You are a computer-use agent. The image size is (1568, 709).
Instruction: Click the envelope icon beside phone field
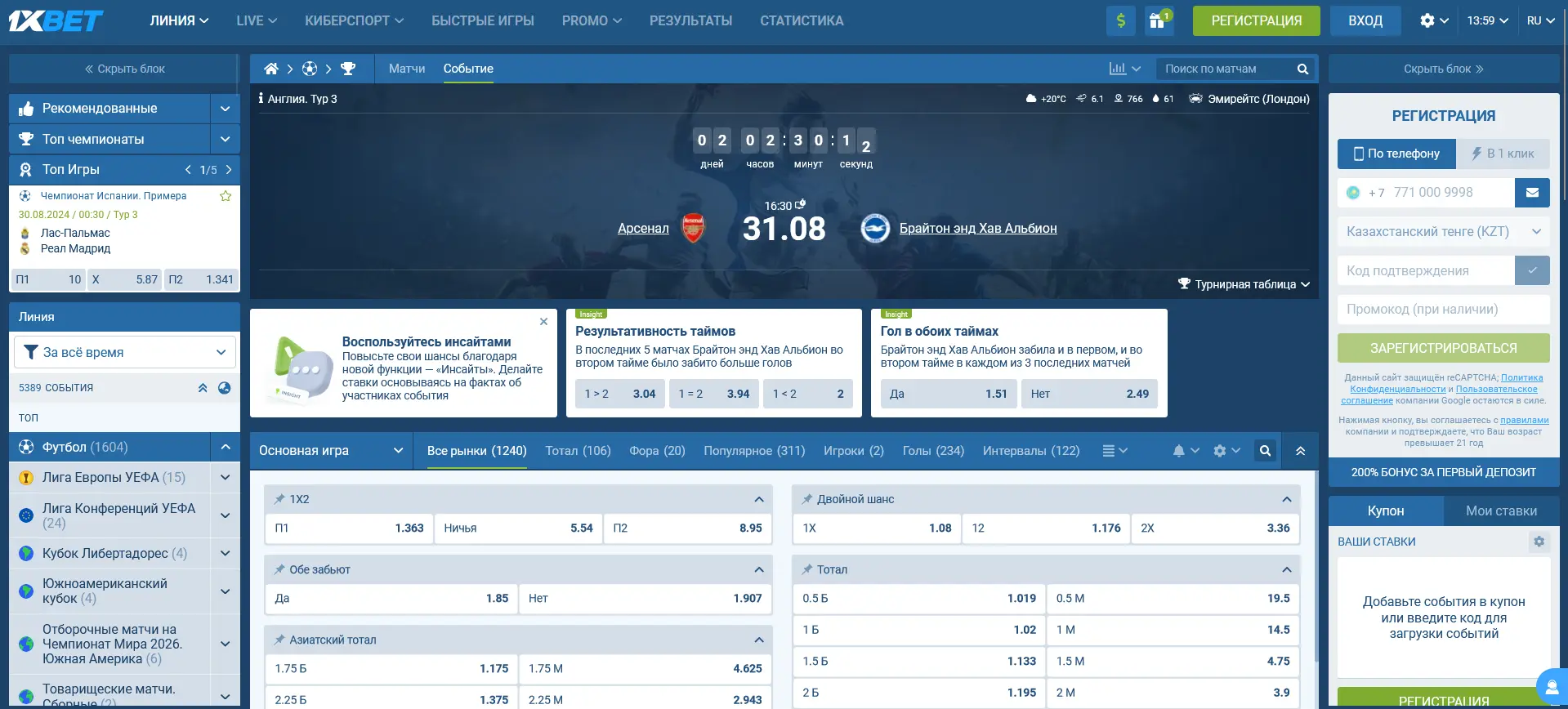pos(1532,193)
